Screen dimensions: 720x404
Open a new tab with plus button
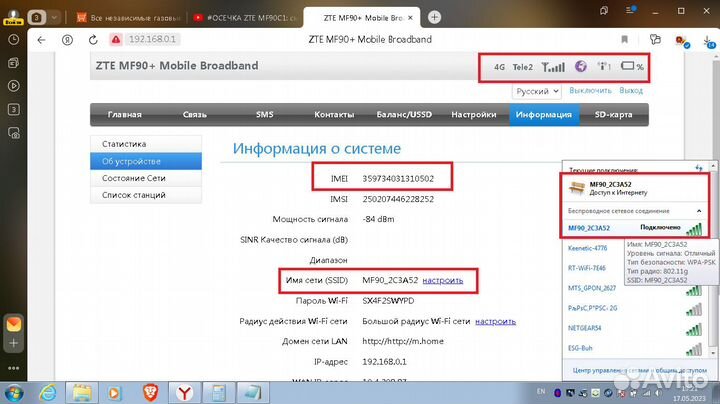434,17
